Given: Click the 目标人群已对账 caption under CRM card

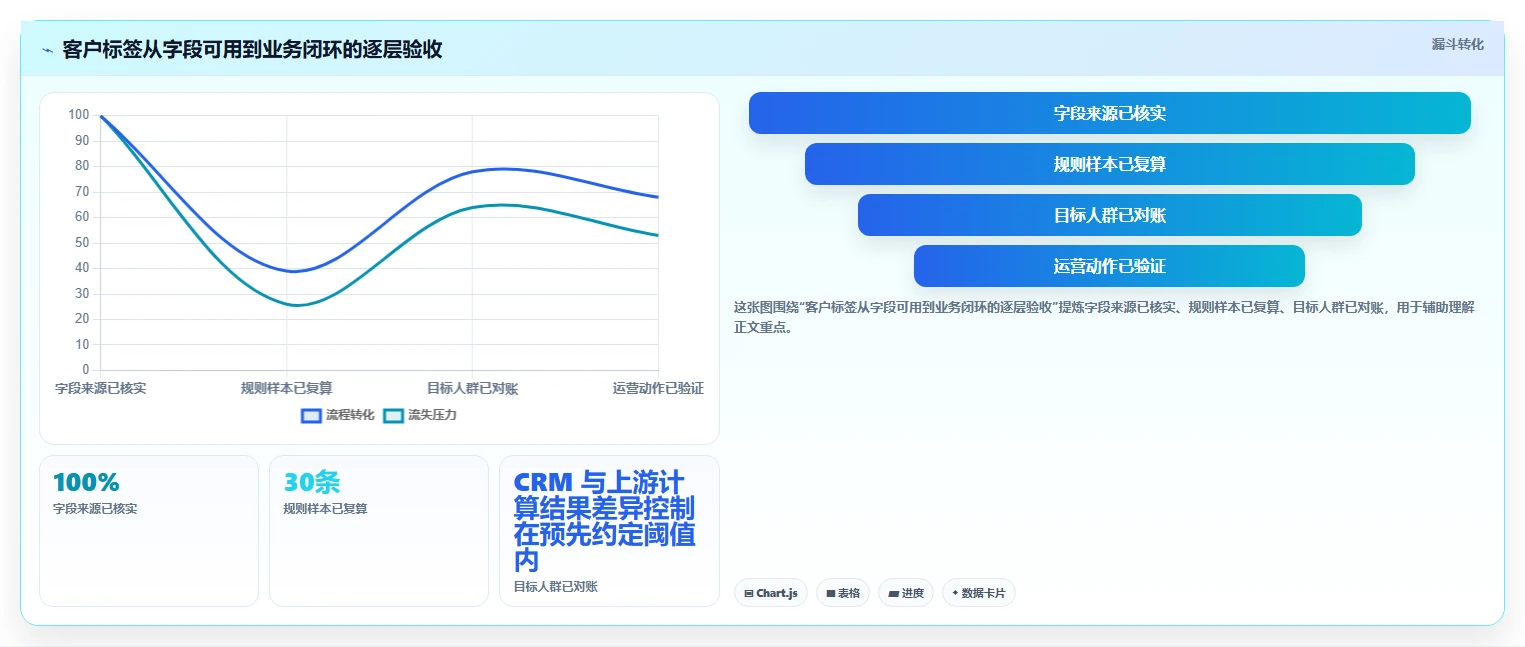Looking at the screenshot, I should [x=555, y=586].
